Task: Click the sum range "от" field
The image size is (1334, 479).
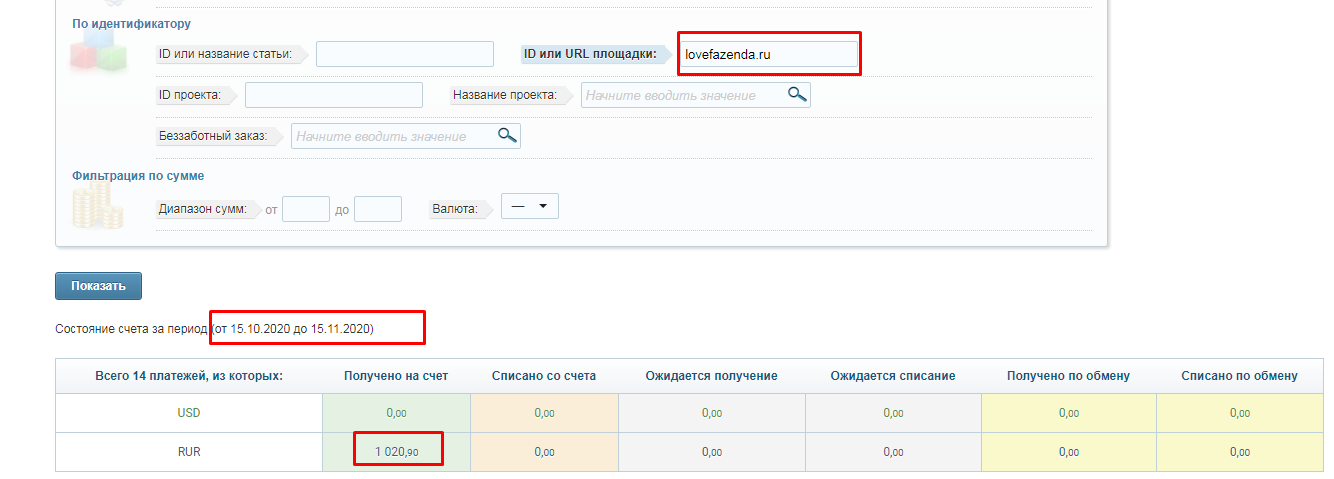Action: click(x=305, y=209)
